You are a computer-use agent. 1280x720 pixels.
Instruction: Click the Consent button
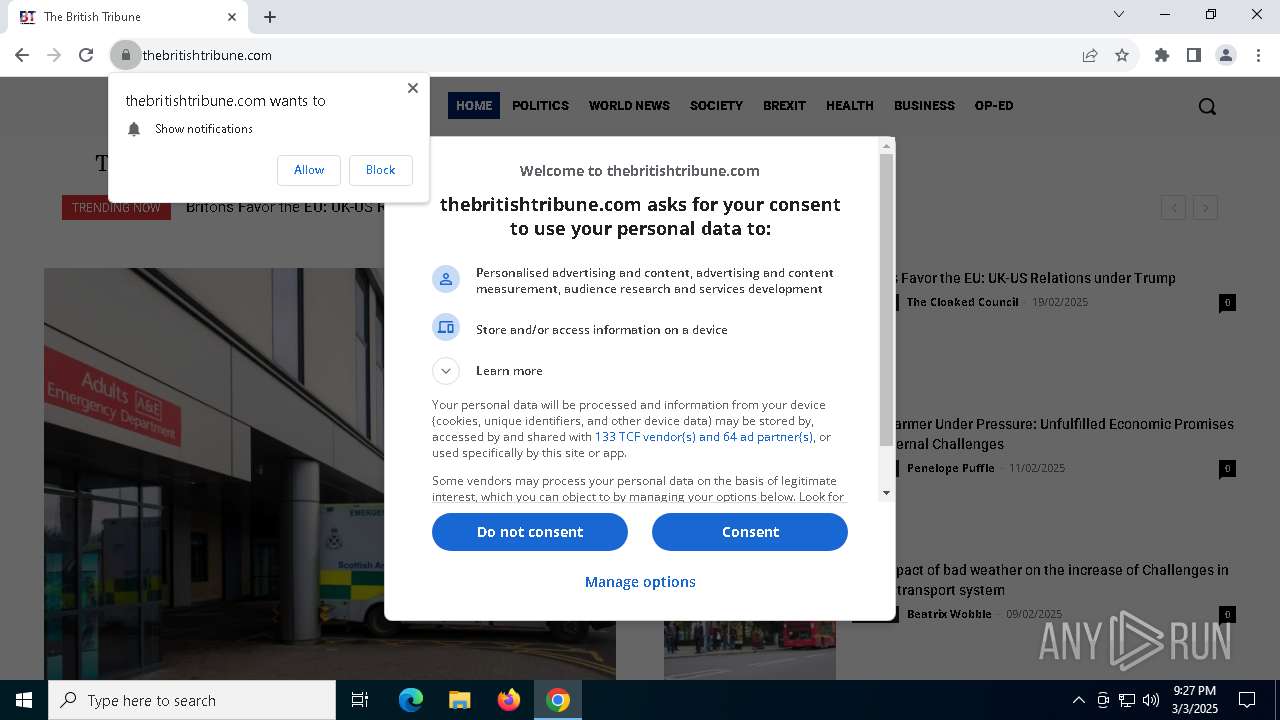pyautogui.click(x=750, y=532)
